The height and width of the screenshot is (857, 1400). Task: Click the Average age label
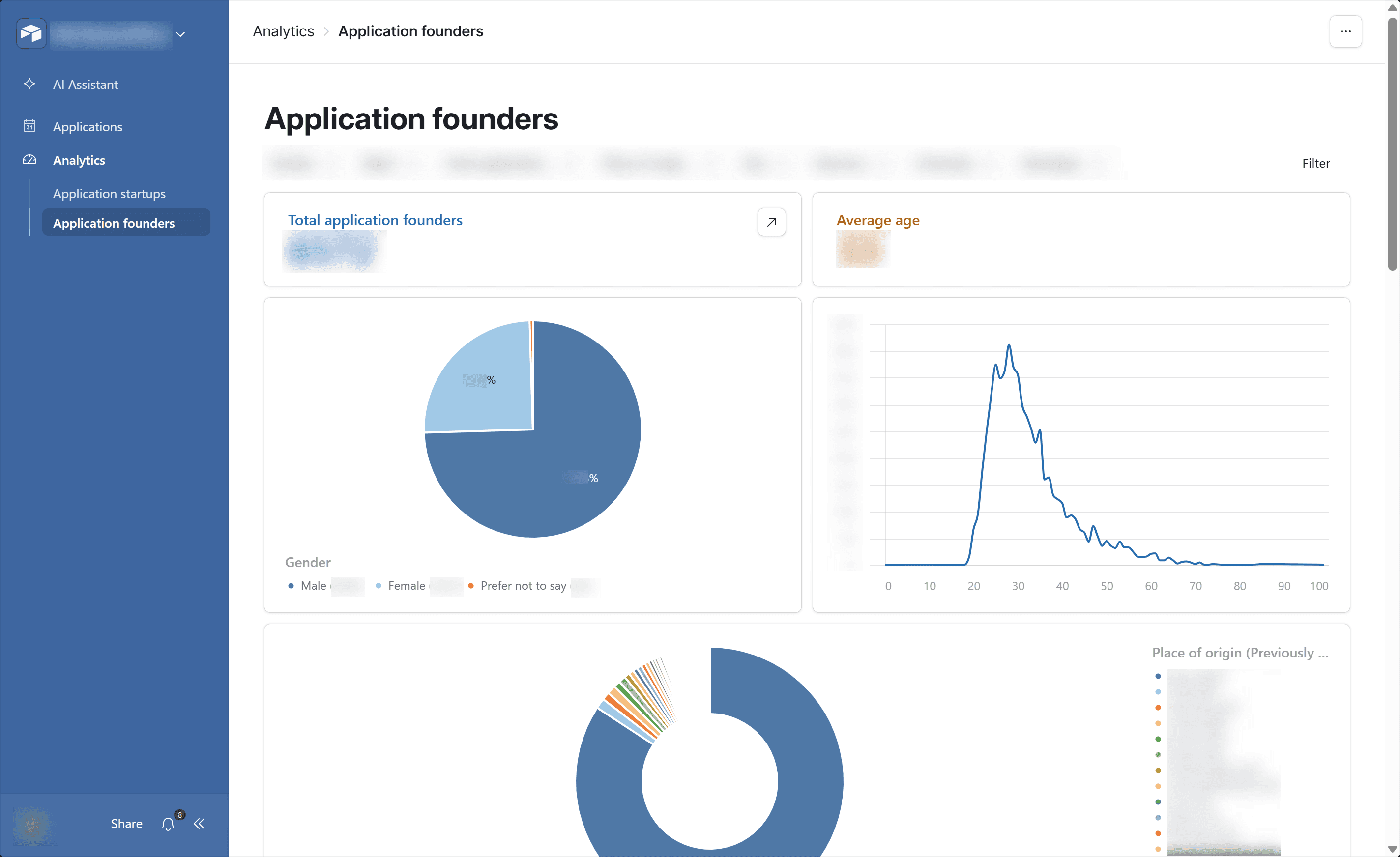pyautogui.click(x=878, y=220)
